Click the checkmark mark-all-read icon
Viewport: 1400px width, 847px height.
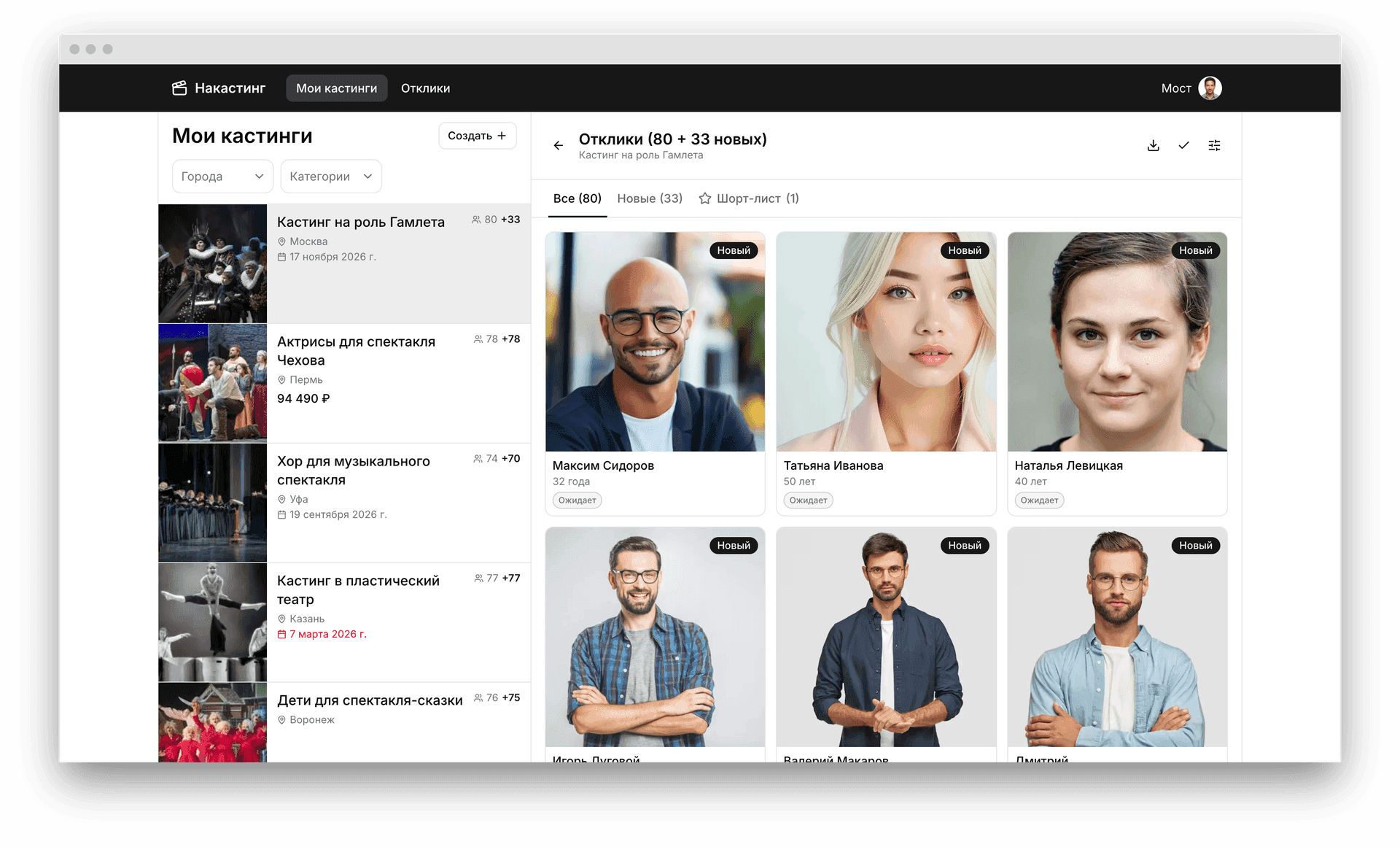[x=1184, y=146]
